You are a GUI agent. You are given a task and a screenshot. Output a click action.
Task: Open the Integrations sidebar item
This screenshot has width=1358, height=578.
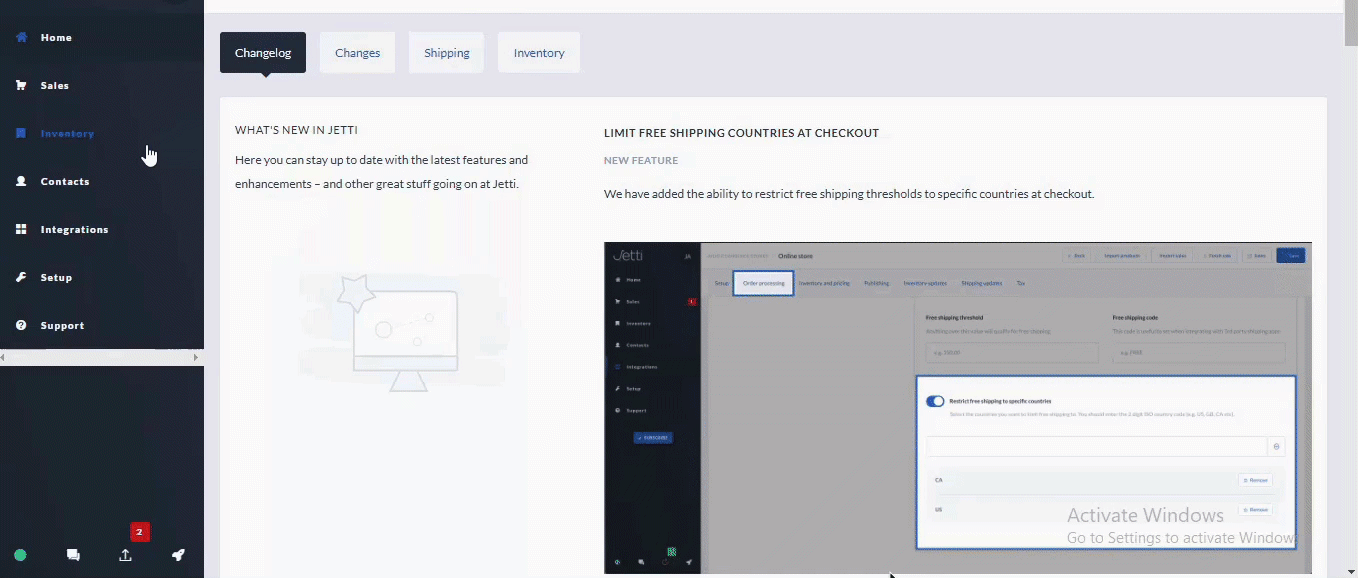tap(62, 229)
